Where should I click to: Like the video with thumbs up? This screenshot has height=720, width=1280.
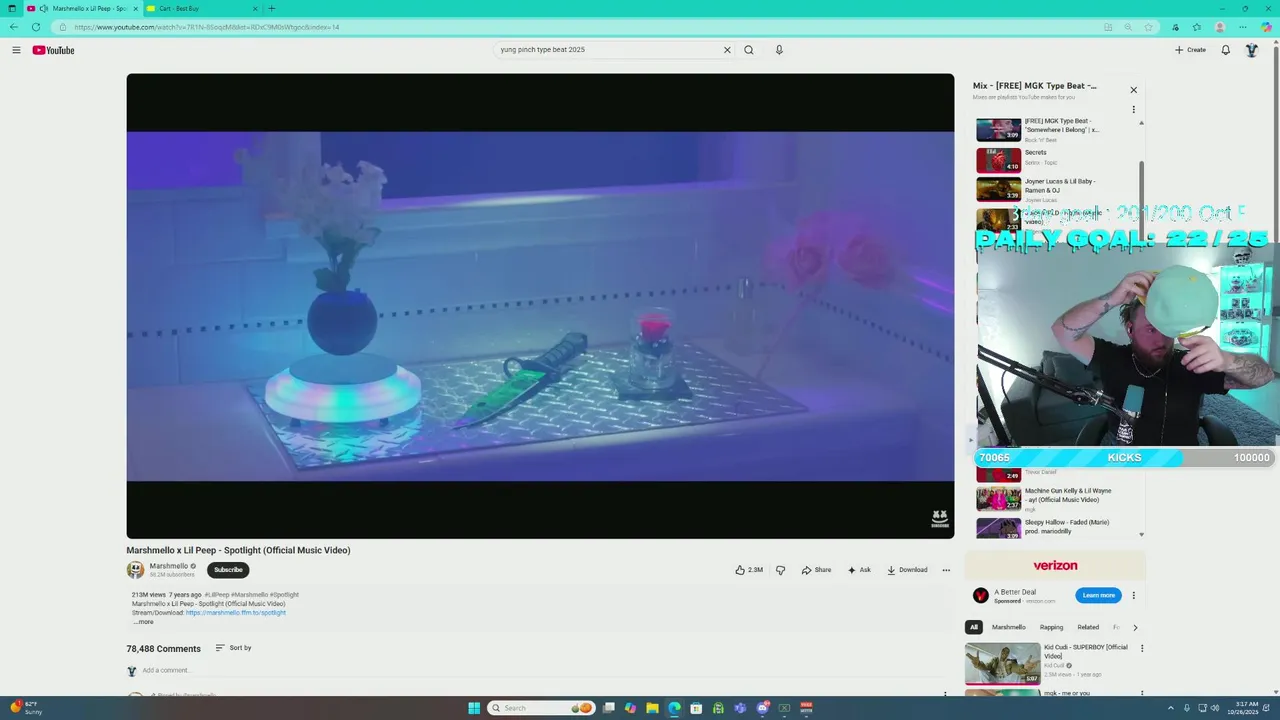tap(749, 570)
